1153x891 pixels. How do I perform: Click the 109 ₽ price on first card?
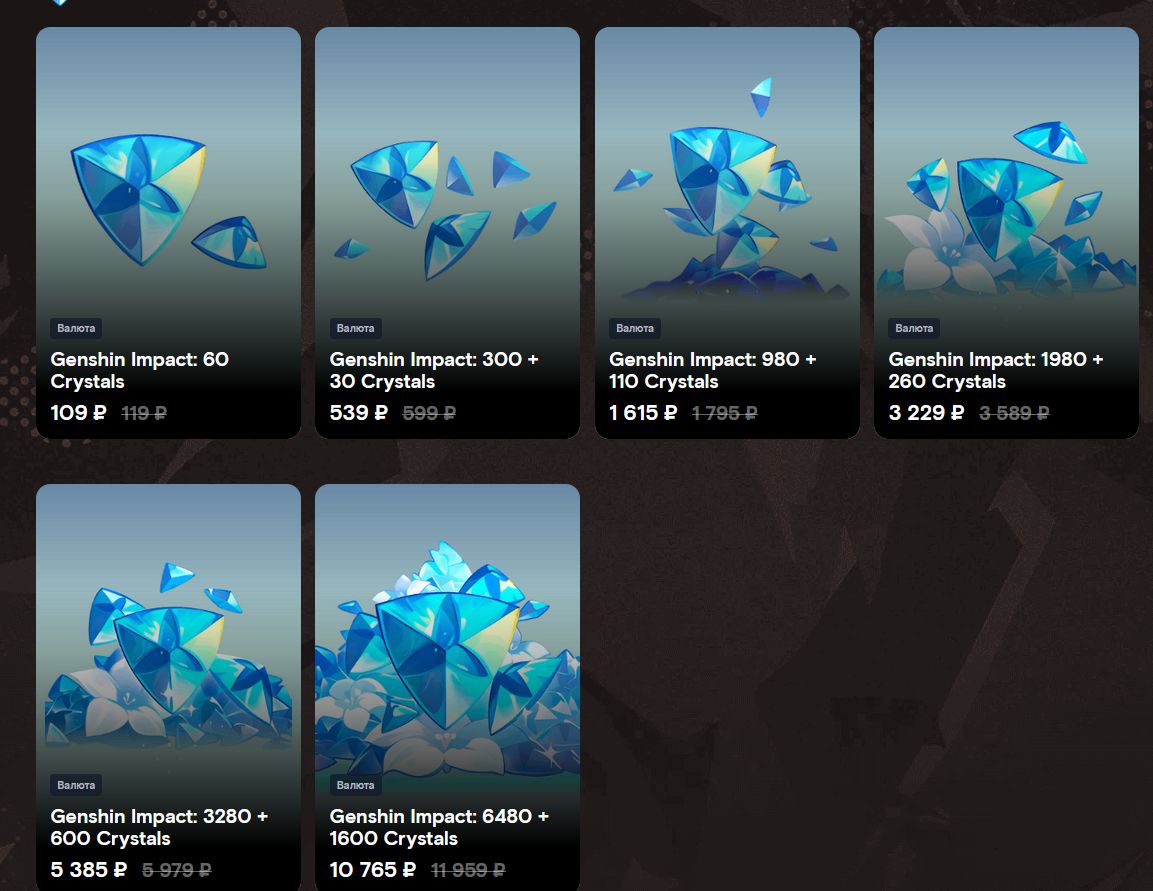click(x=78, y=413)
